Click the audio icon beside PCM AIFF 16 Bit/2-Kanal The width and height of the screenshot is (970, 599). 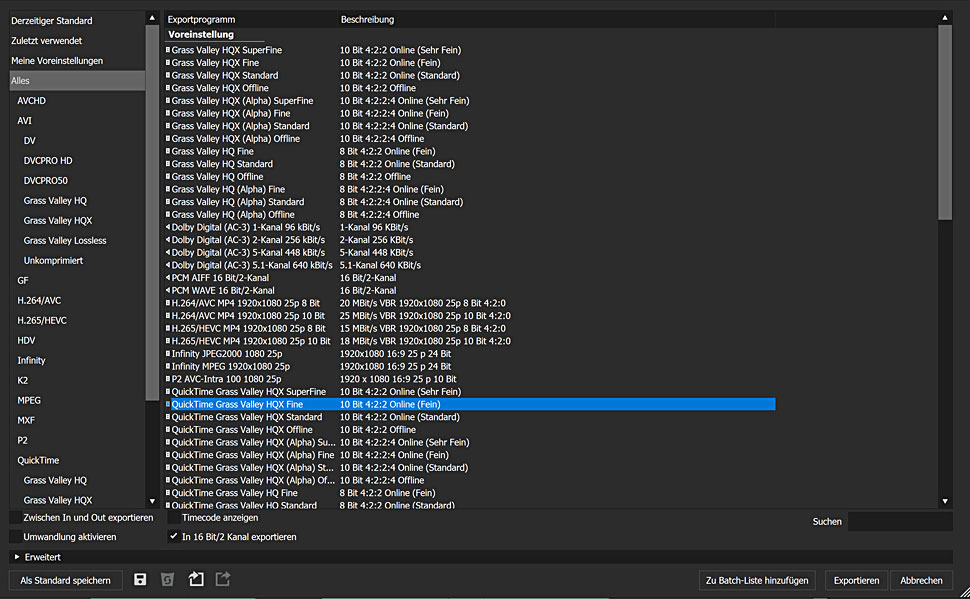point(168,278)
